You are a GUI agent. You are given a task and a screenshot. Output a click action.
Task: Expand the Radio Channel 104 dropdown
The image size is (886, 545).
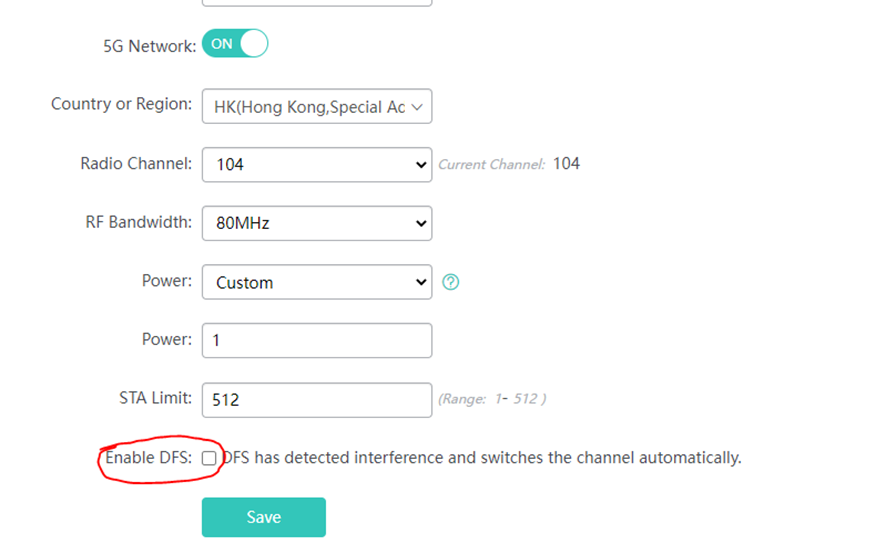click(317, 165)
